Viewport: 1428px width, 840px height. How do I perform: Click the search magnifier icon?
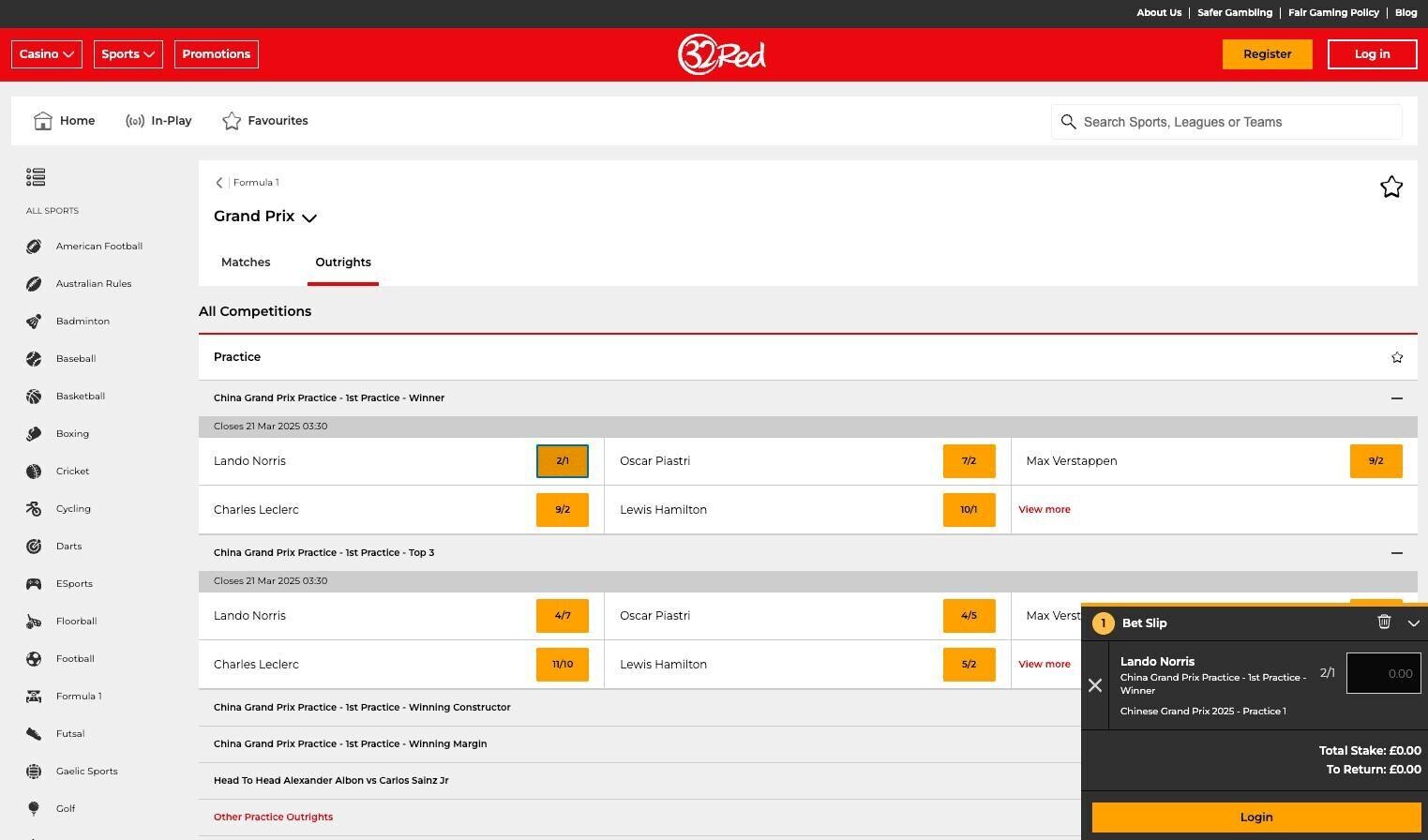(x=1068, y=122)
